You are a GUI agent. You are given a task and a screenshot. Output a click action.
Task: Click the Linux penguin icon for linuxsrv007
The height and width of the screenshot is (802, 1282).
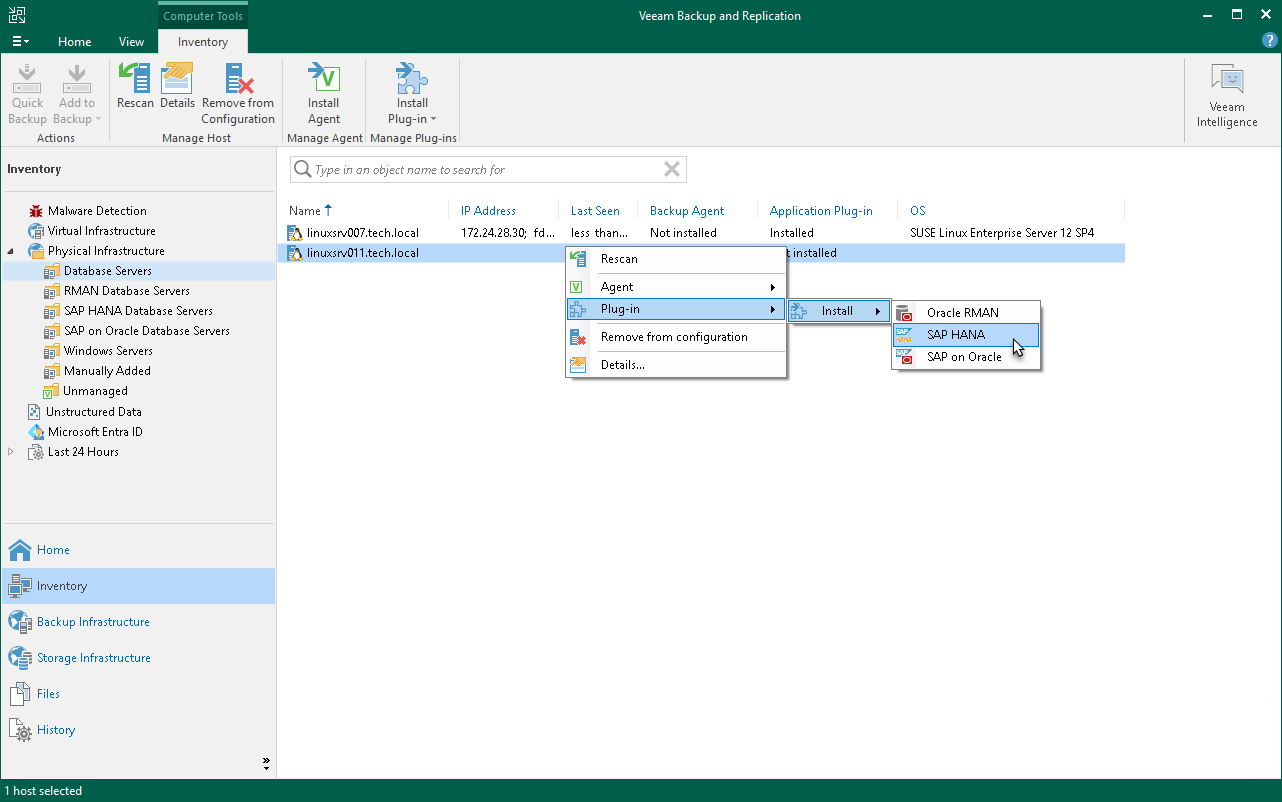(x=295, y=233)
